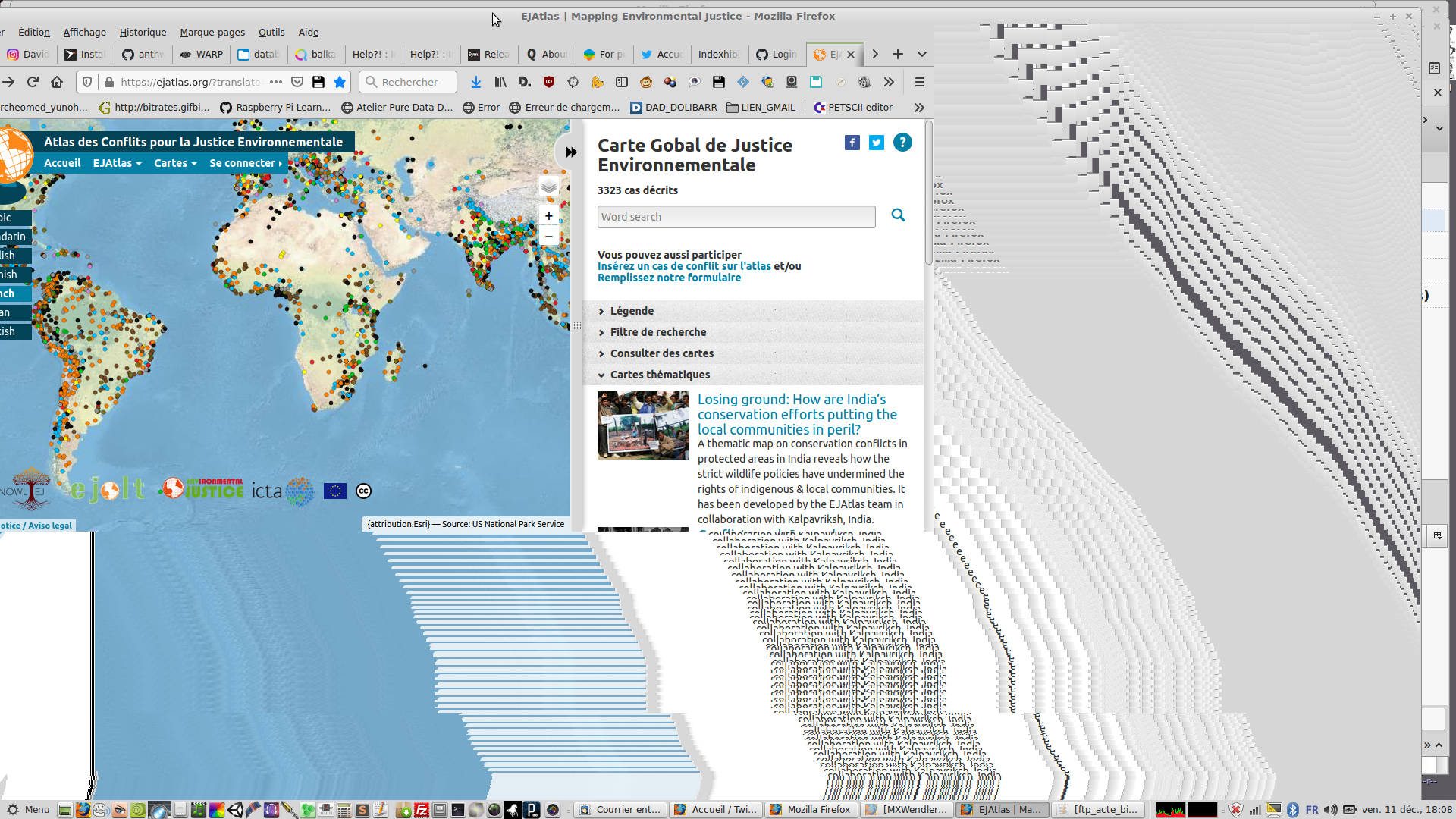This screenshot has height=819, width=1456.
Task: Open the Cartes dropdown in site navigation
Action: coord(175,163)
